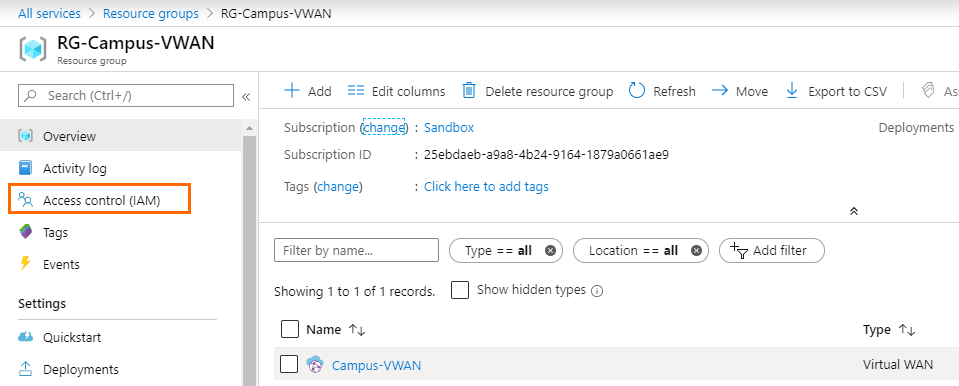Open the Type == all filter pill

[x=506, y=250]
